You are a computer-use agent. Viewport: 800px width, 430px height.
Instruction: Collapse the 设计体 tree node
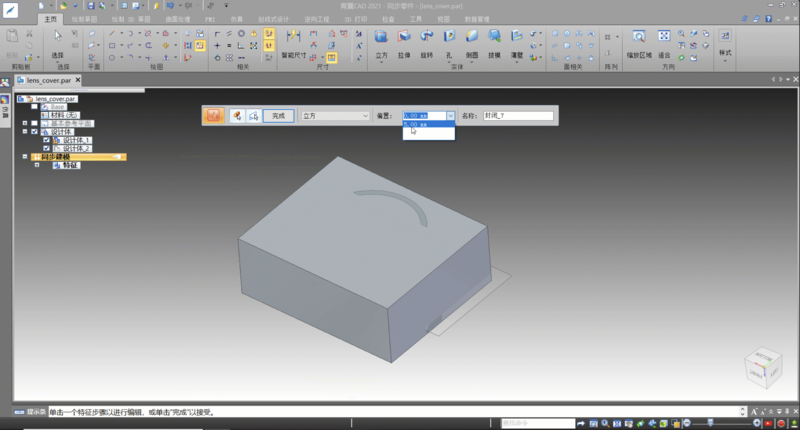[24, 132]
